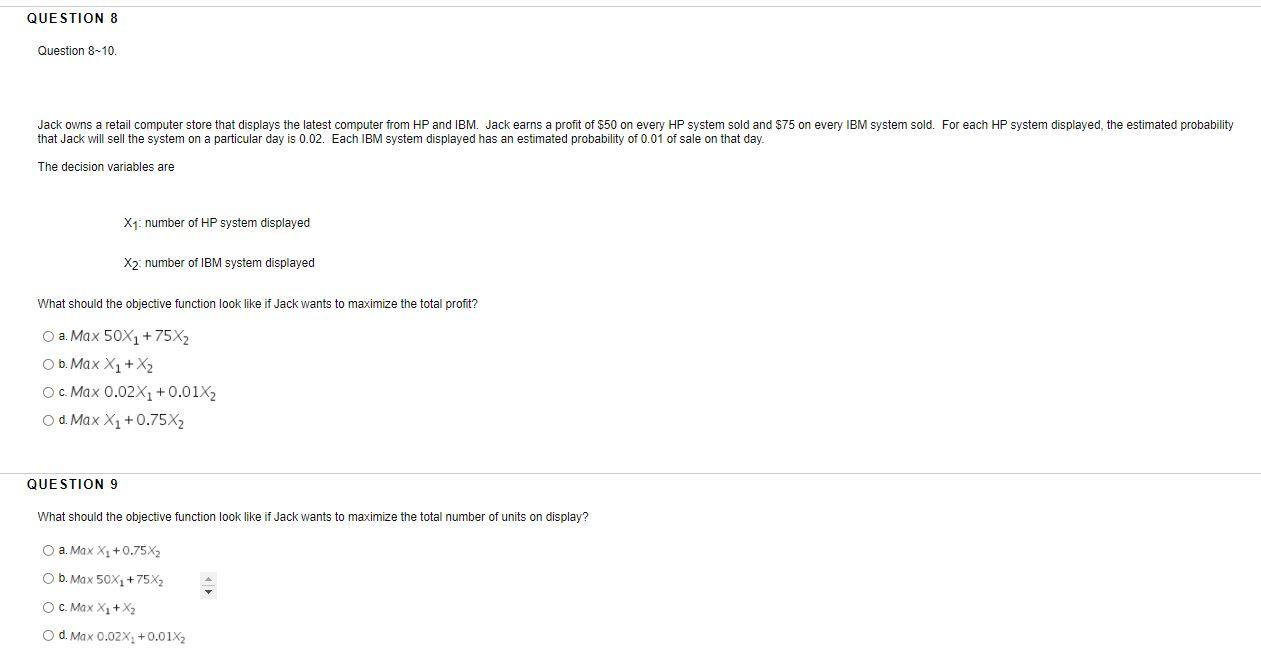Click the down arrow of the small spinner
The width and height of the screenshot is (1261, 667).
click(207, 589)
